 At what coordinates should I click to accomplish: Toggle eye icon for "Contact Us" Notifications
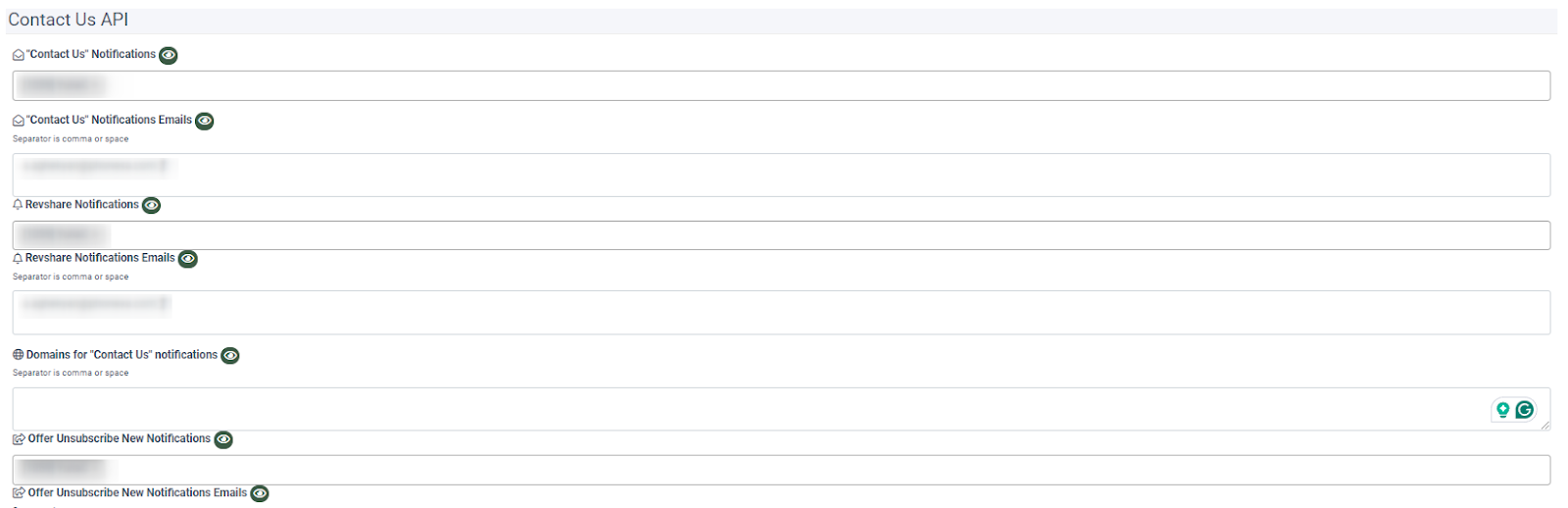(169, 55)
